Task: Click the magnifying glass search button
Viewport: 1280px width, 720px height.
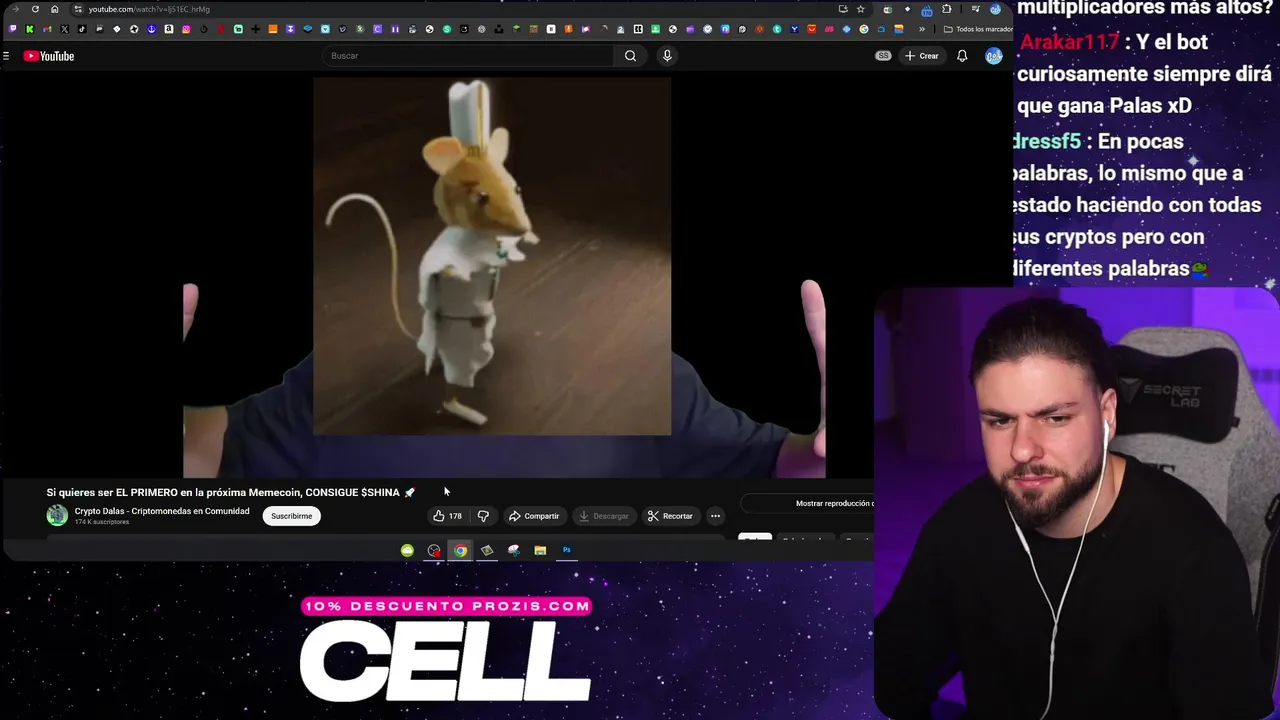Action: 630,56
